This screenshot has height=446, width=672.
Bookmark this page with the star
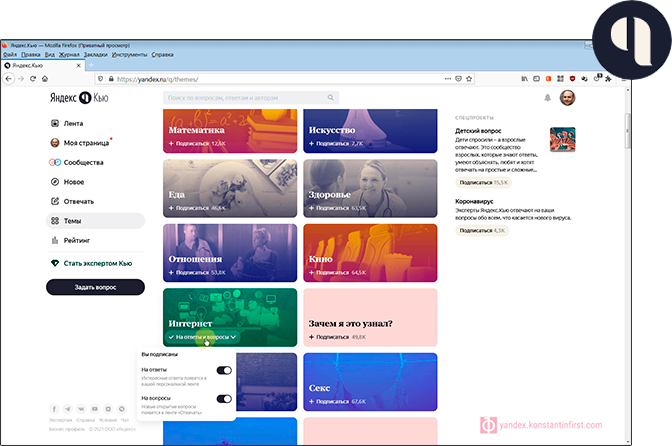469,79
